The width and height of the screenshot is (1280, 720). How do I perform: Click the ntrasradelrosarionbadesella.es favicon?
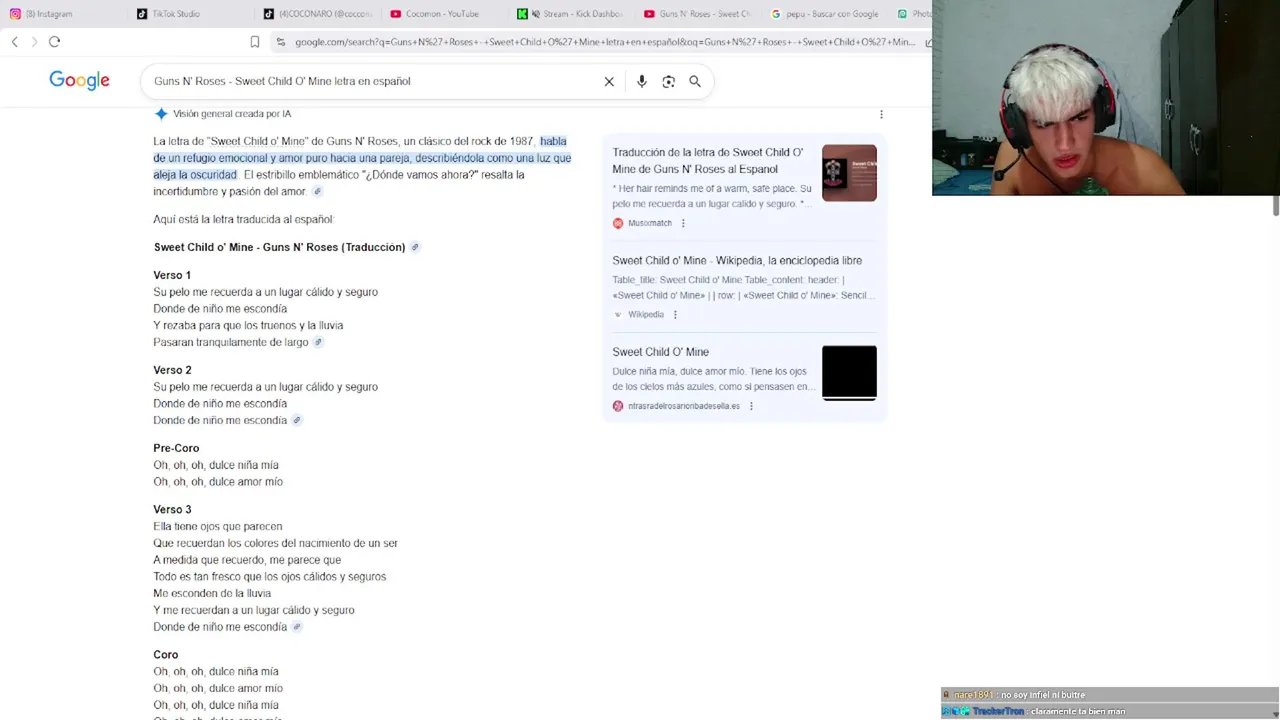pyautogui.click(x=618, y=406)
